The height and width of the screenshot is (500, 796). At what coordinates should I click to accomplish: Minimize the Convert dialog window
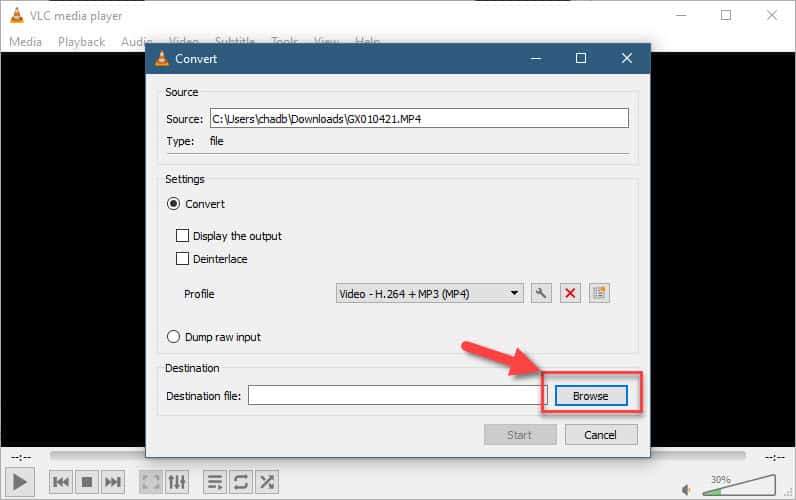(x=536, y=58)
